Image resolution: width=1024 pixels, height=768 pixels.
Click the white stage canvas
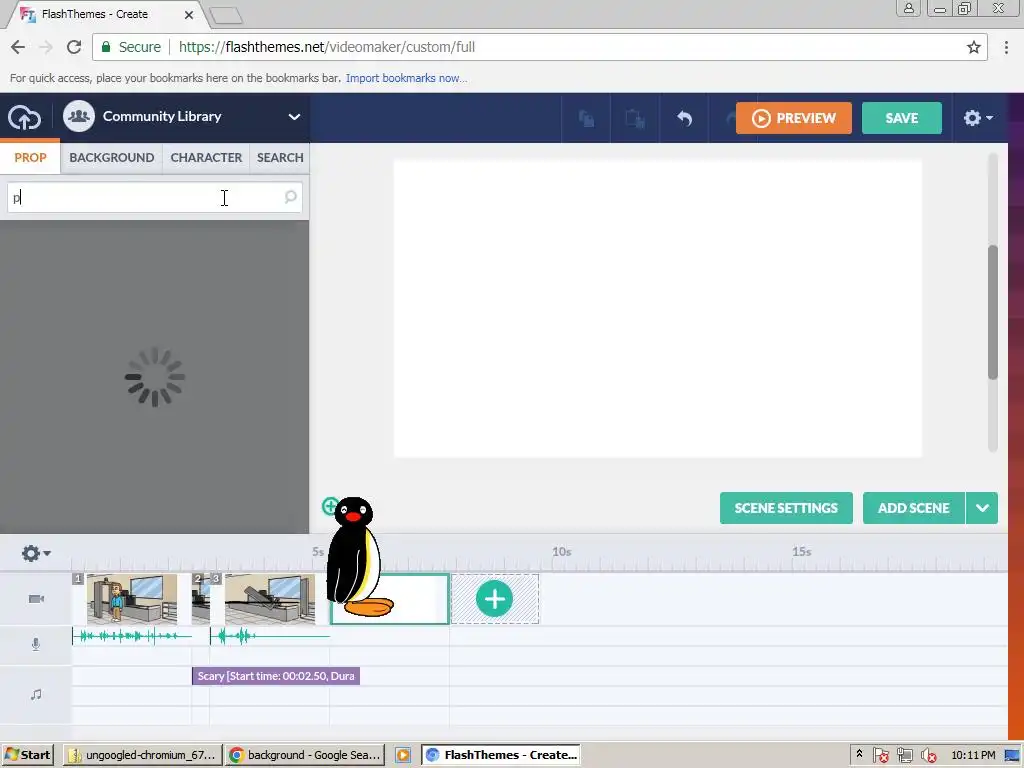tap(657, 309)
